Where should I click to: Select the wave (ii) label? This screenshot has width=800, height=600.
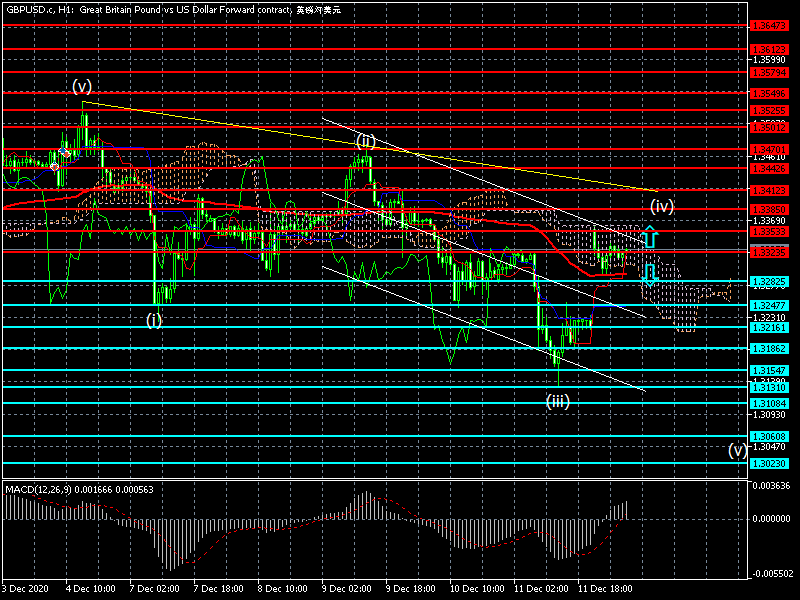[366, 141]
